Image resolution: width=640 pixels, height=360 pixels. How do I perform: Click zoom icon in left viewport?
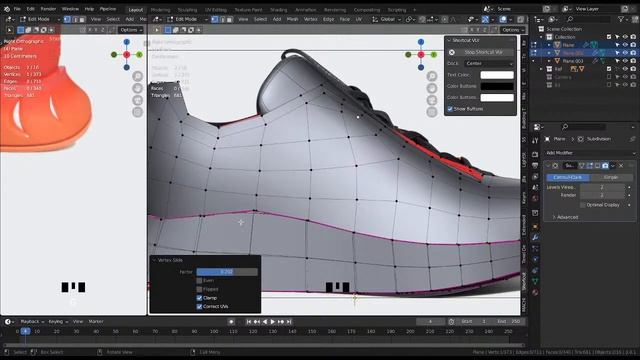pyautogui.click(x=138, y=76)
